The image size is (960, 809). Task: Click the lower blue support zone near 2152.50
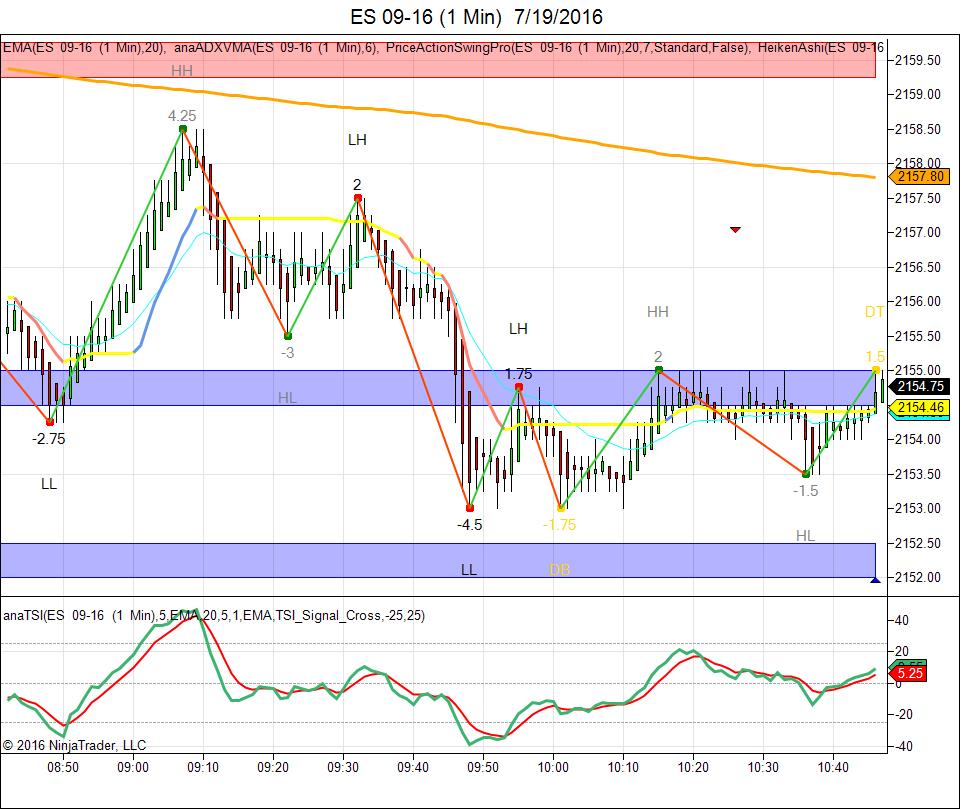click(438, 560)
